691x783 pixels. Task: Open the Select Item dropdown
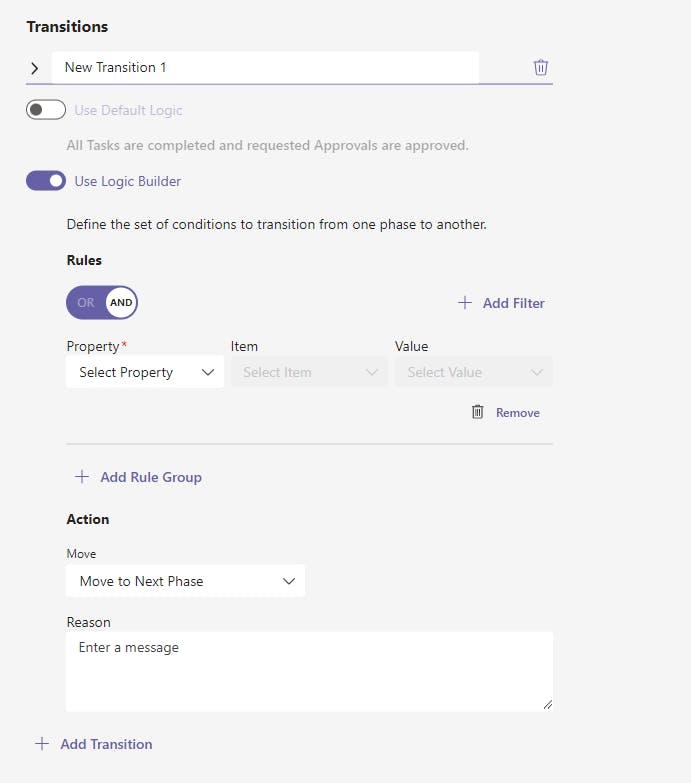[x=309, y=372]
